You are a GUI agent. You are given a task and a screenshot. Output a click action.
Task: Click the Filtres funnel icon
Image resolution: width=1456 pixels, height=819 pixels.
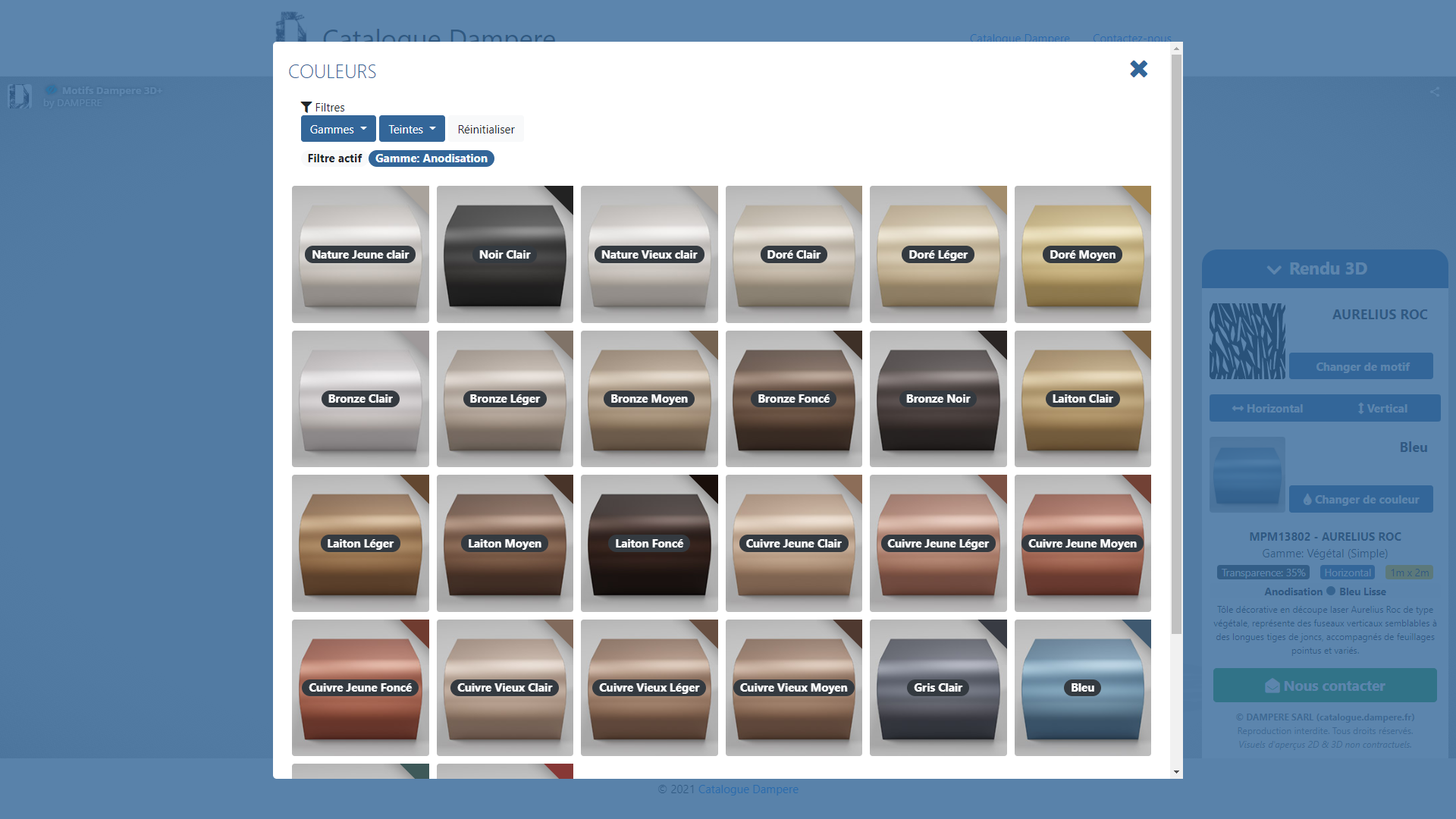pos(306,107)
